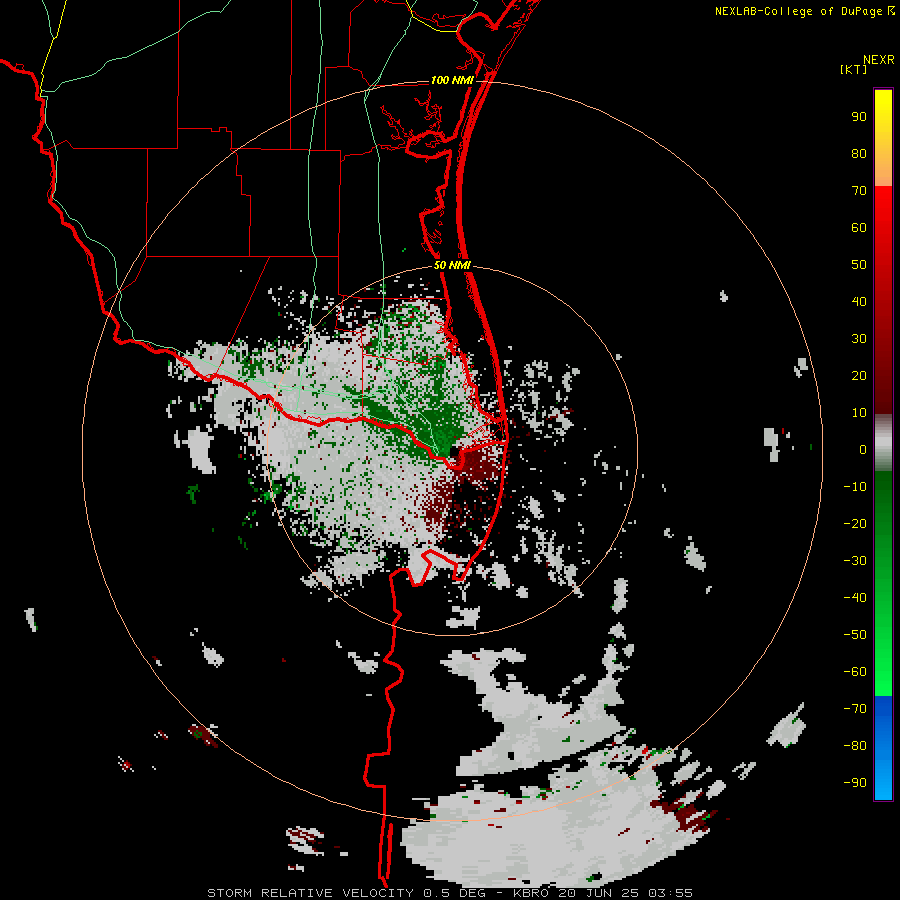Click the 0 value on the velocity scale
The height and width of the screenshot is (900, 900).
[x=863, y=449]
